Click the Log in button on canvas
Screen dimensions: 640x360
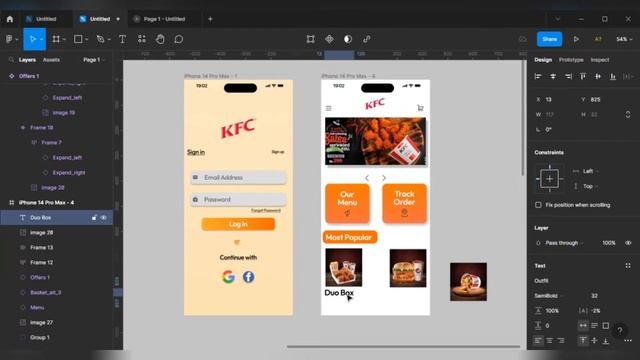point(238,224)
